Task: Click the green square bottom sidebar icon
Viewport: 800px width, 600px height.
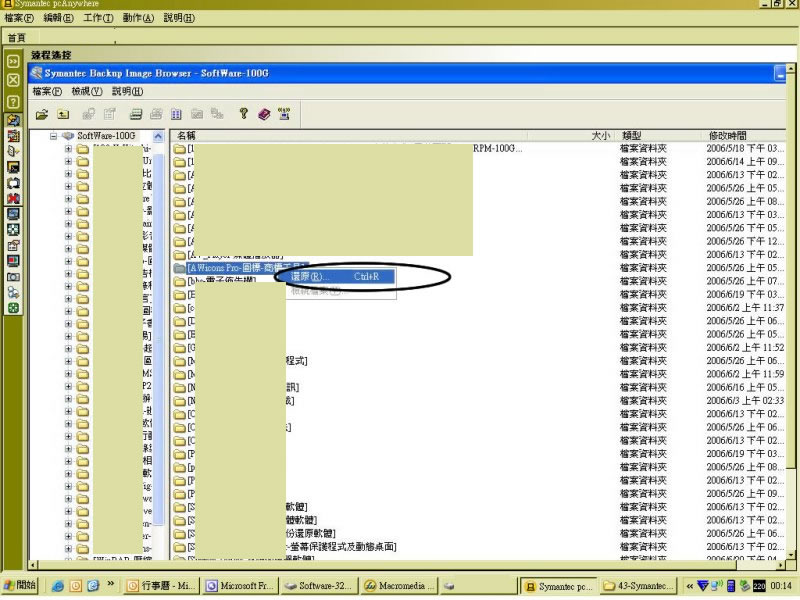Action: pos(13,308)
